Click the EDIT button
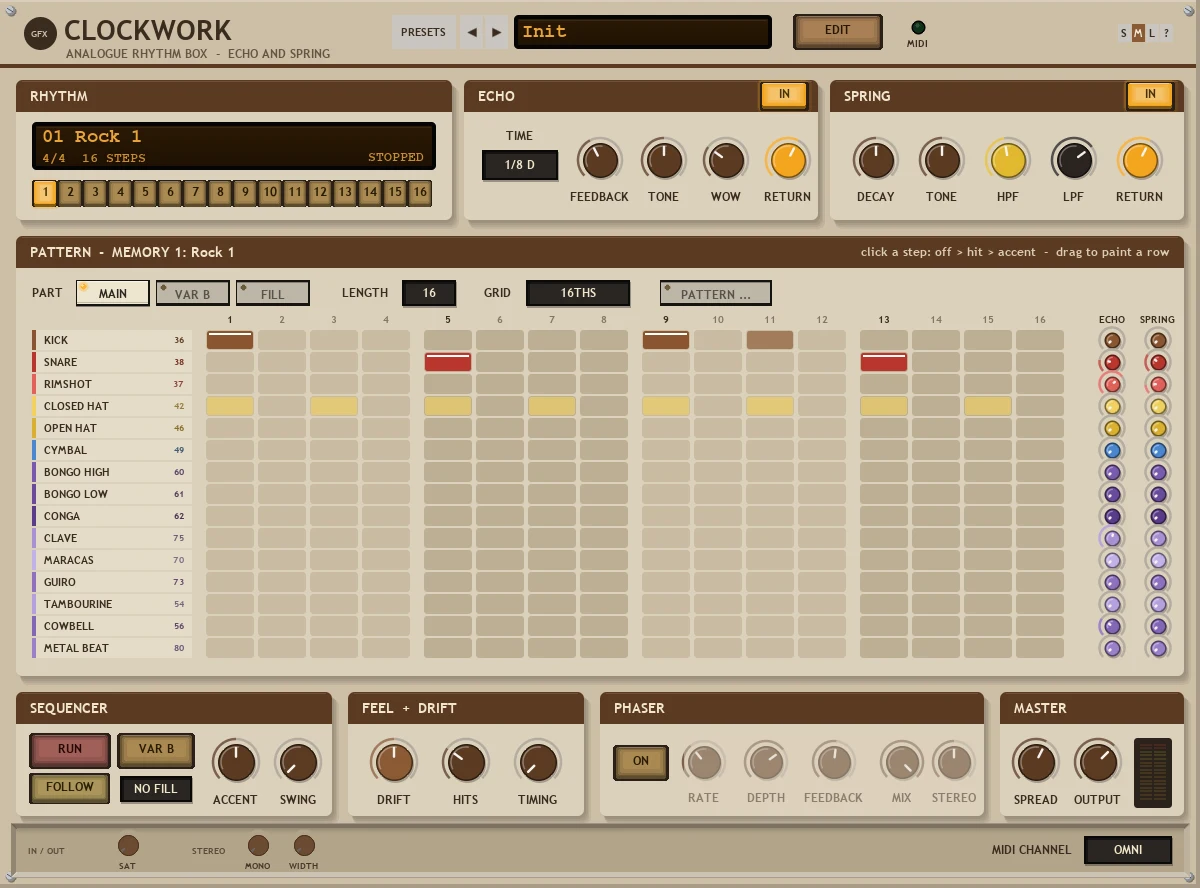 pos(838,31)
